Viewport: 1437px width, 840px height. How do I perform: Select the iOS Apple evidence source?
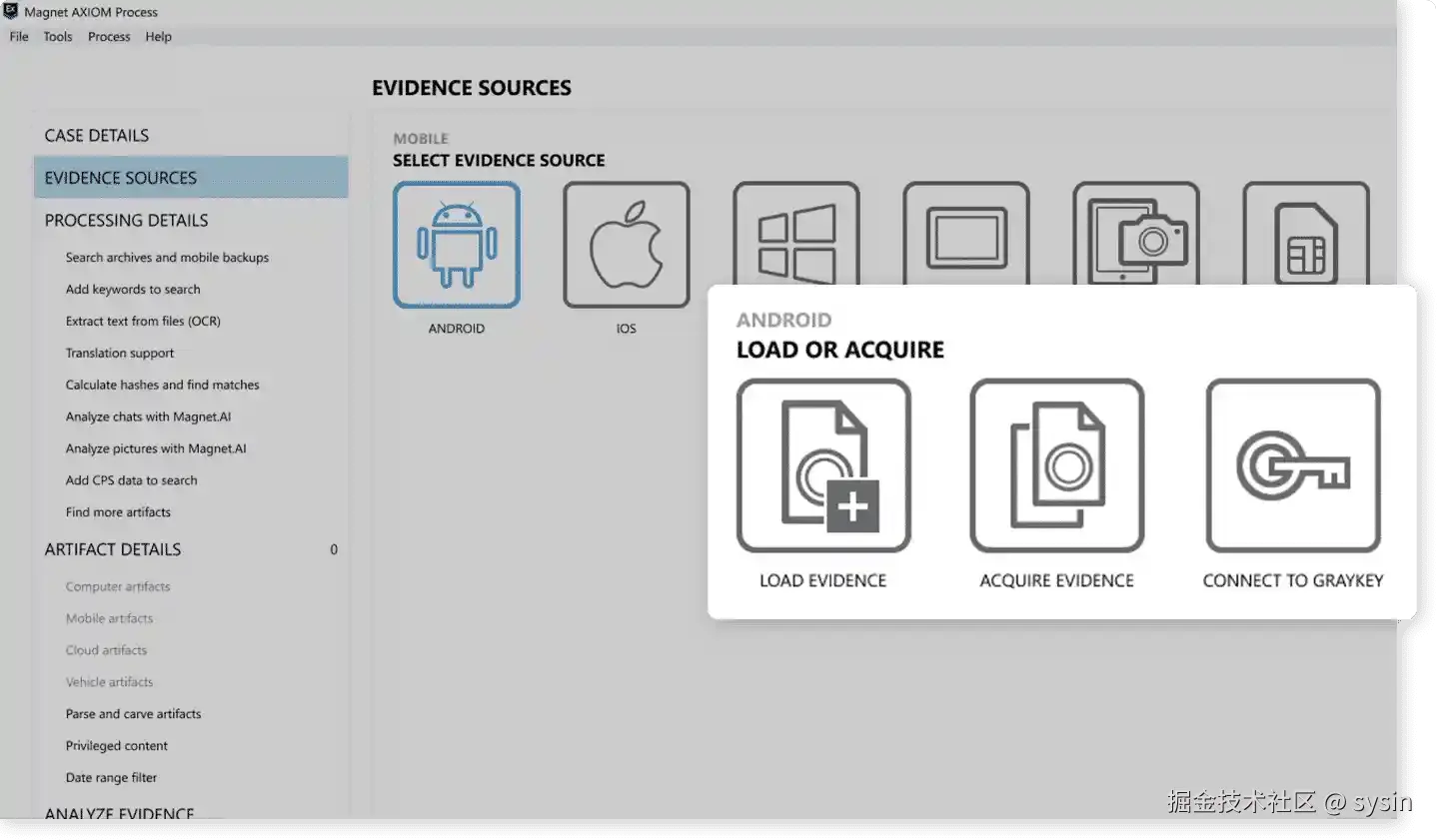[627, 245]
